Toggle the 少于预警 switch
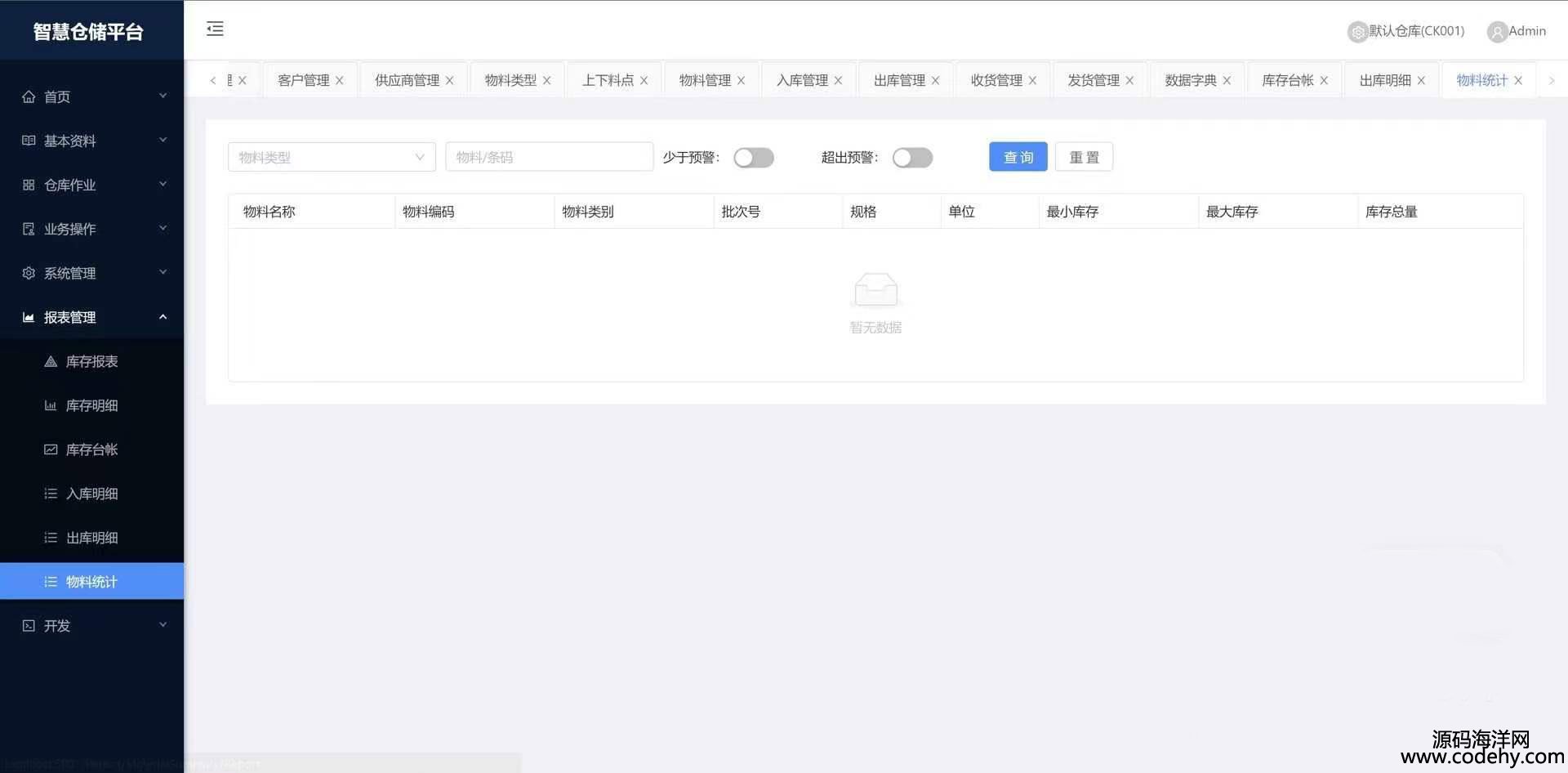1568x773 pixels. pyautogui.click(x=754, y=158)
